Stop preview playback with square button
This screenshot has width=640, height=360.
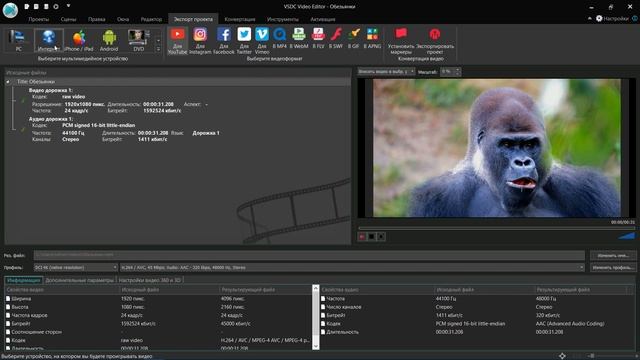371,237
